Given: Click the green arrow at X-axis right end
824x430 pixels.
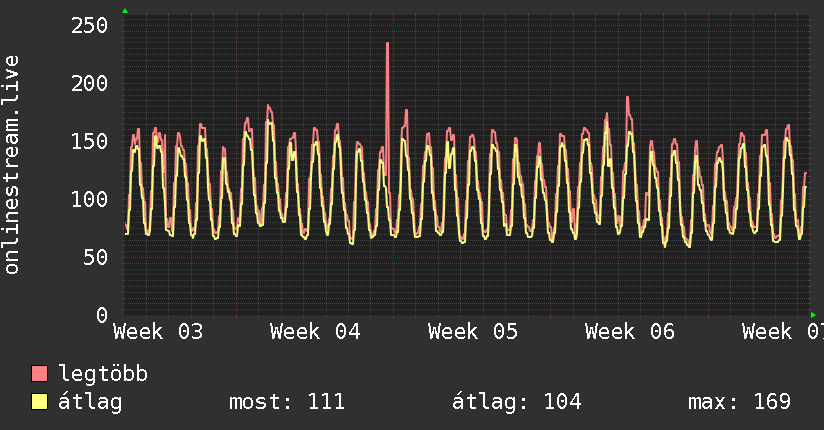Looking at the screenshot, I should (x=812, y=315).
